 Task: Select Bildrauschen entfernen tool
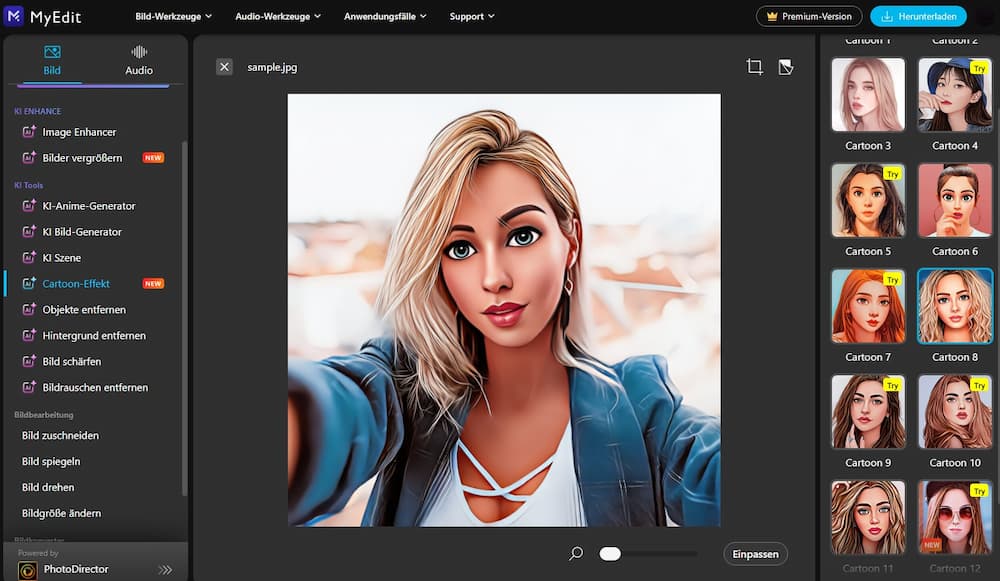point(95,387)
